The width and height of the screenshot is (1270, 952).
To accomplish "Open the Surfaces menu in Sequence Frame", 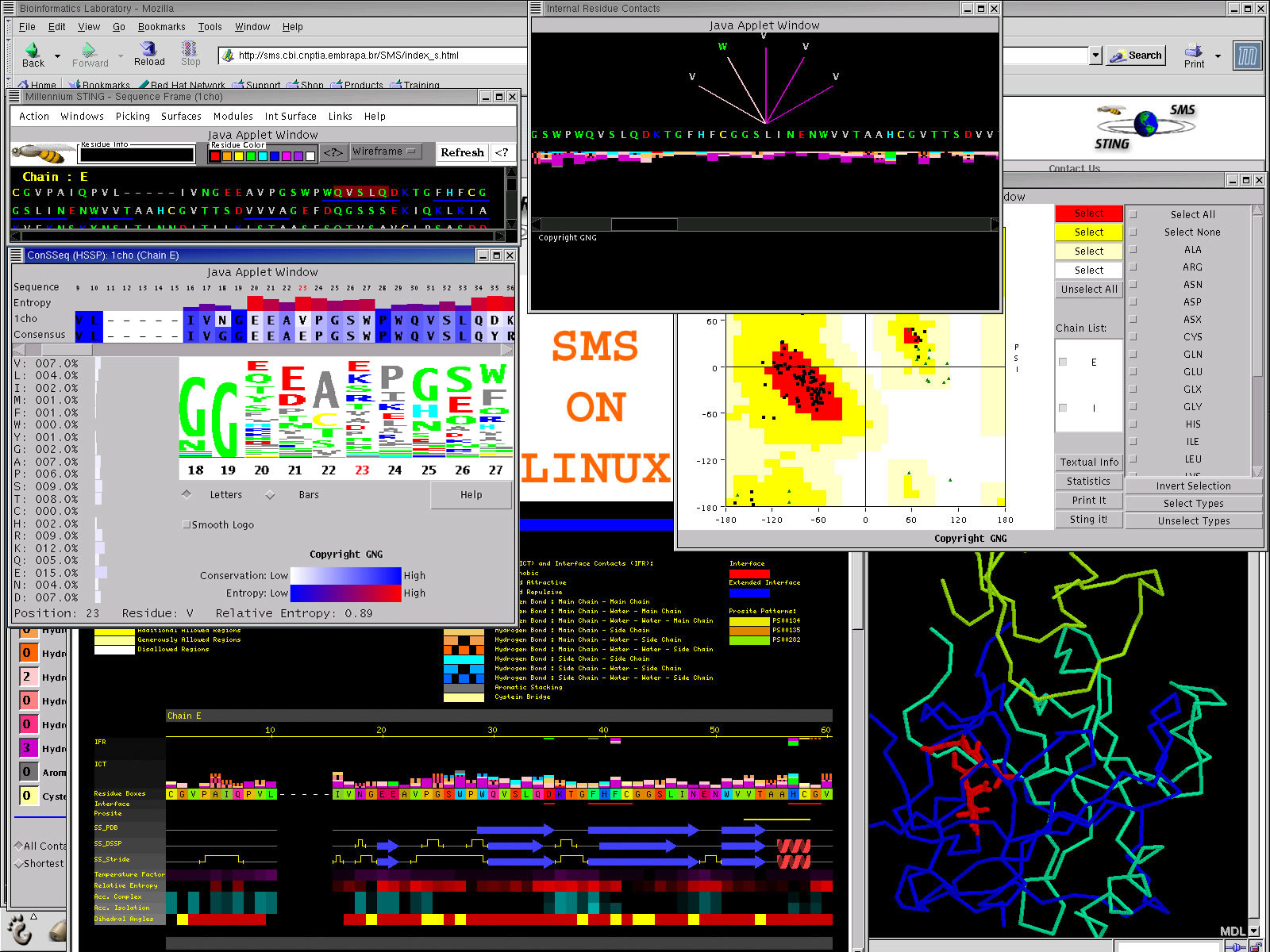I will pos(181,116).
